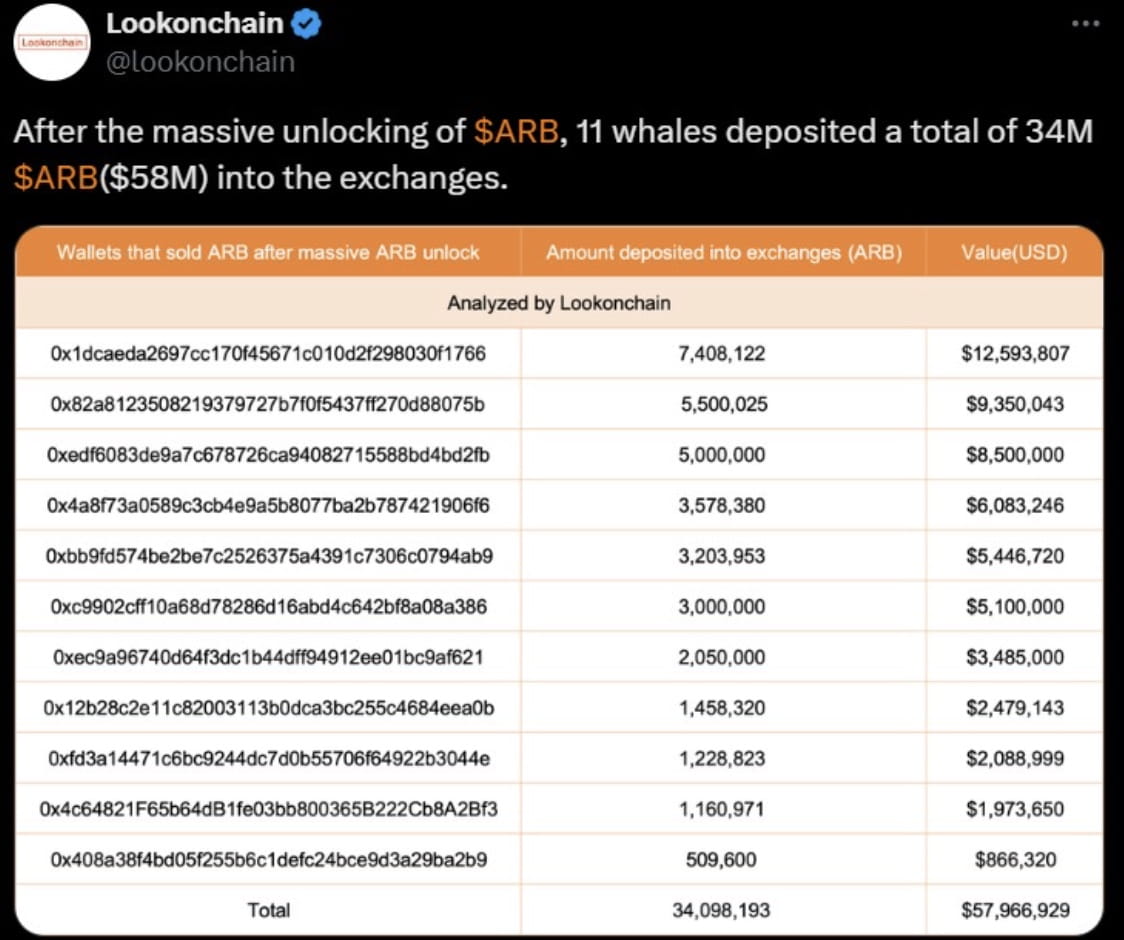Click the Lookonchain logo inside the avatar
1124x940 pixels.
pos(49,43)
